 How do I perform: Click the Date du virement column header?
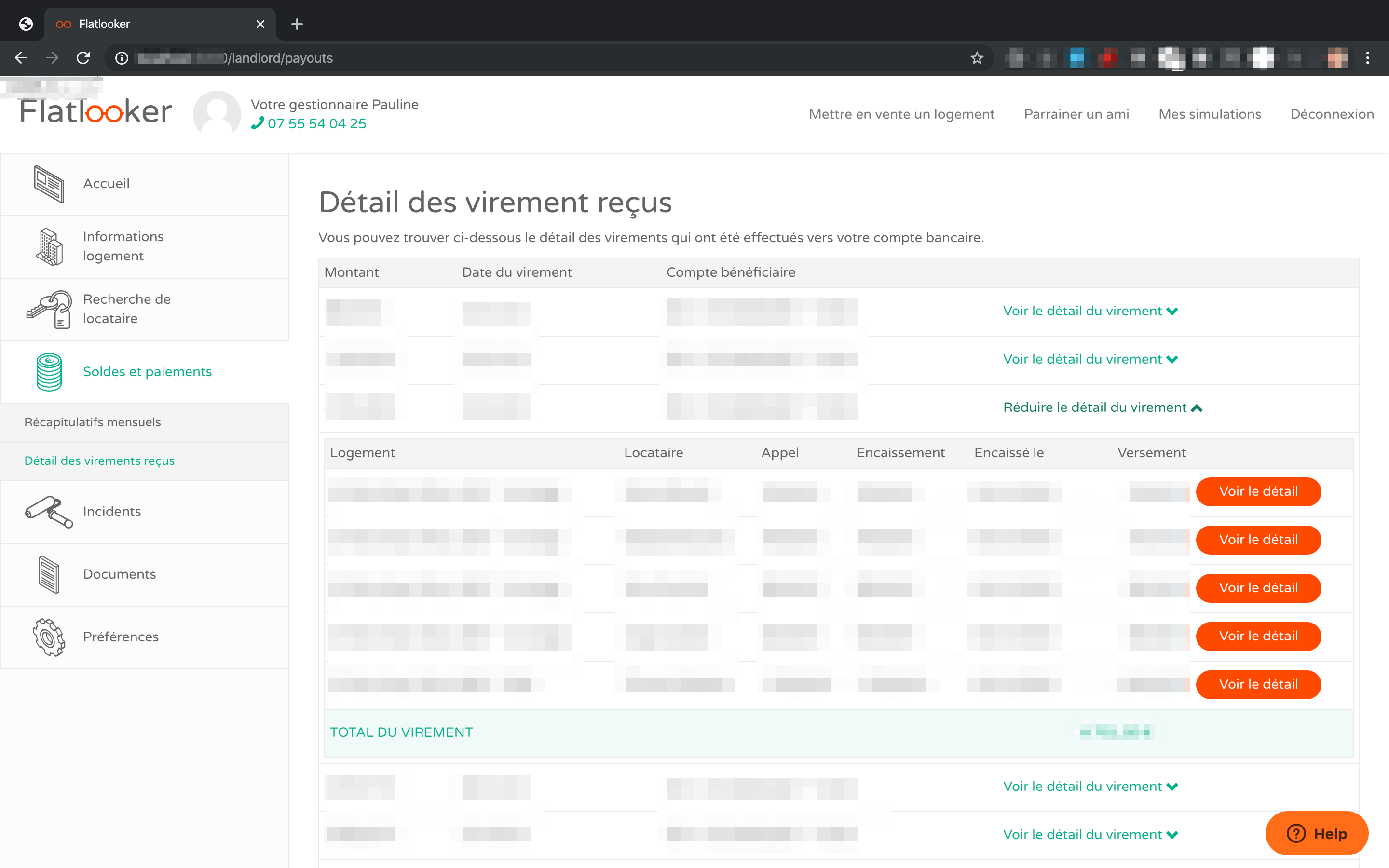click(517, 272)
